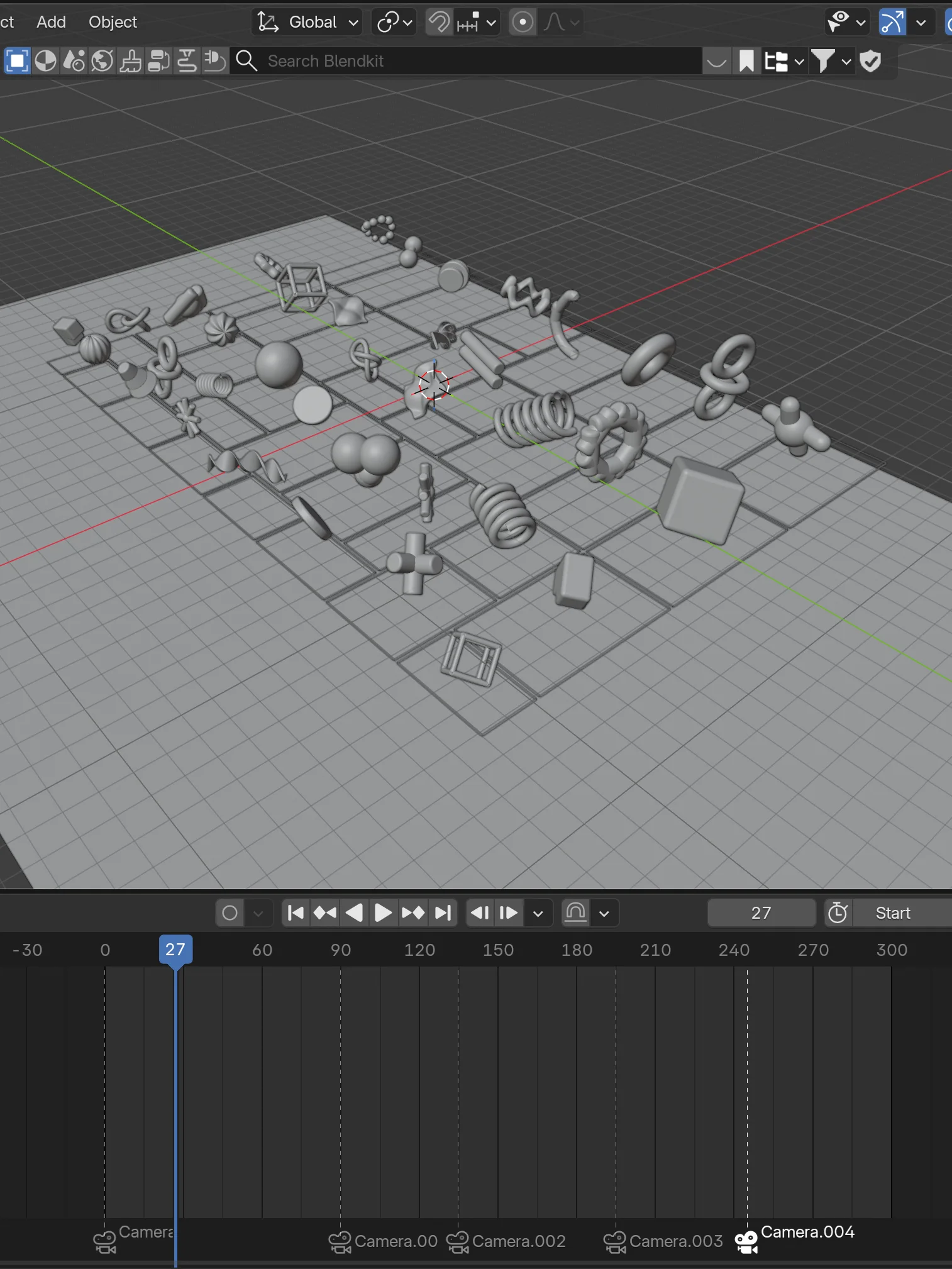Viewport: 952px width, 1269px height.
Task: Click the current frame field showing 27
Action: 761,913
